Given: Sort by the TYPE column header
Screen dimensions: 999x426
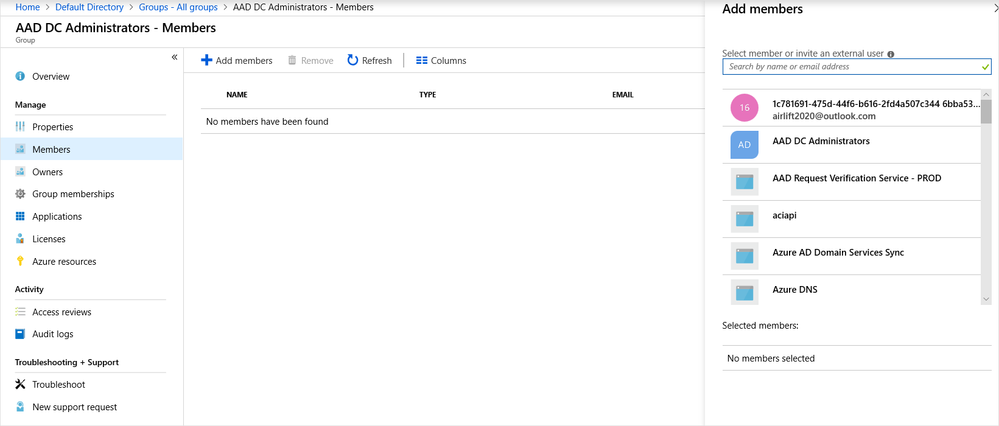Looking at the screenshot, I should [428, 95].
